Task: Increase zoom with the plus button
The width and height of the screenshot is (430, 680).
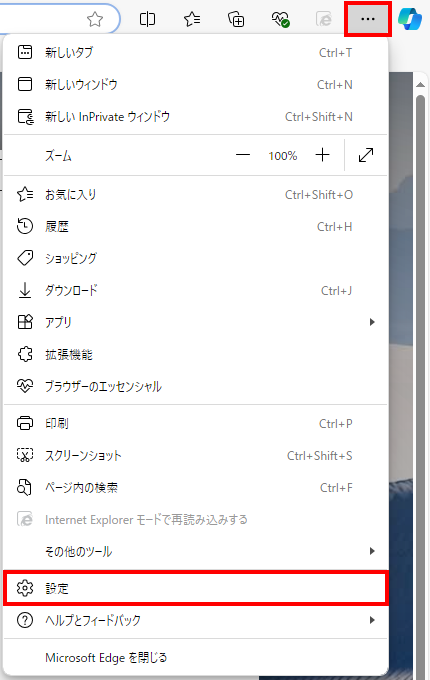Action: click(x=322, y=155)
